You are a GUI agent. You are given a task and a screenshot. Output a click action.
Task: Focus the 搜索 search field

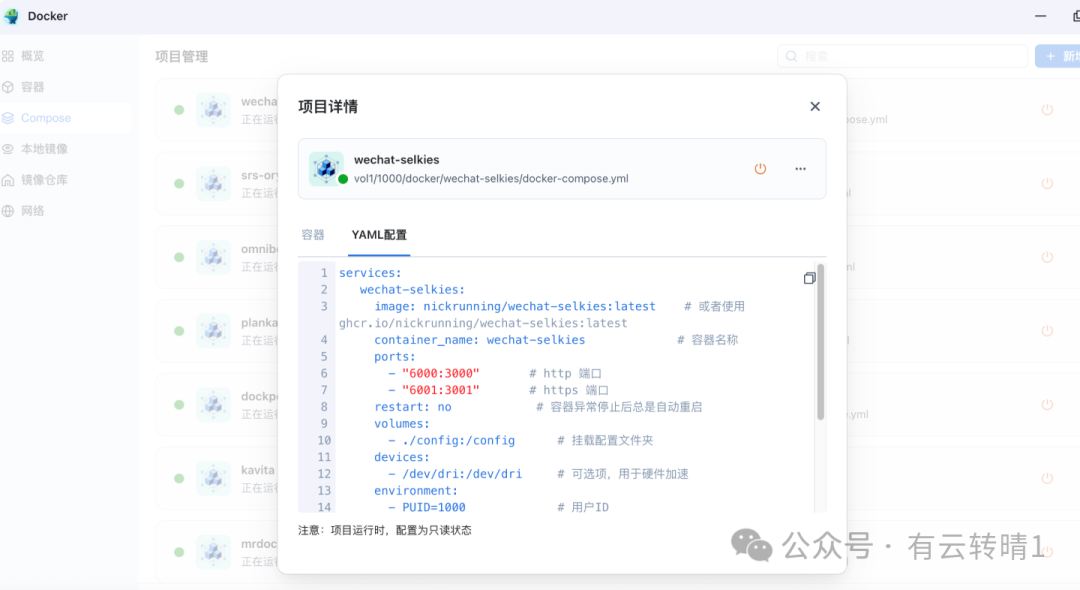click(x=902, y=56)
